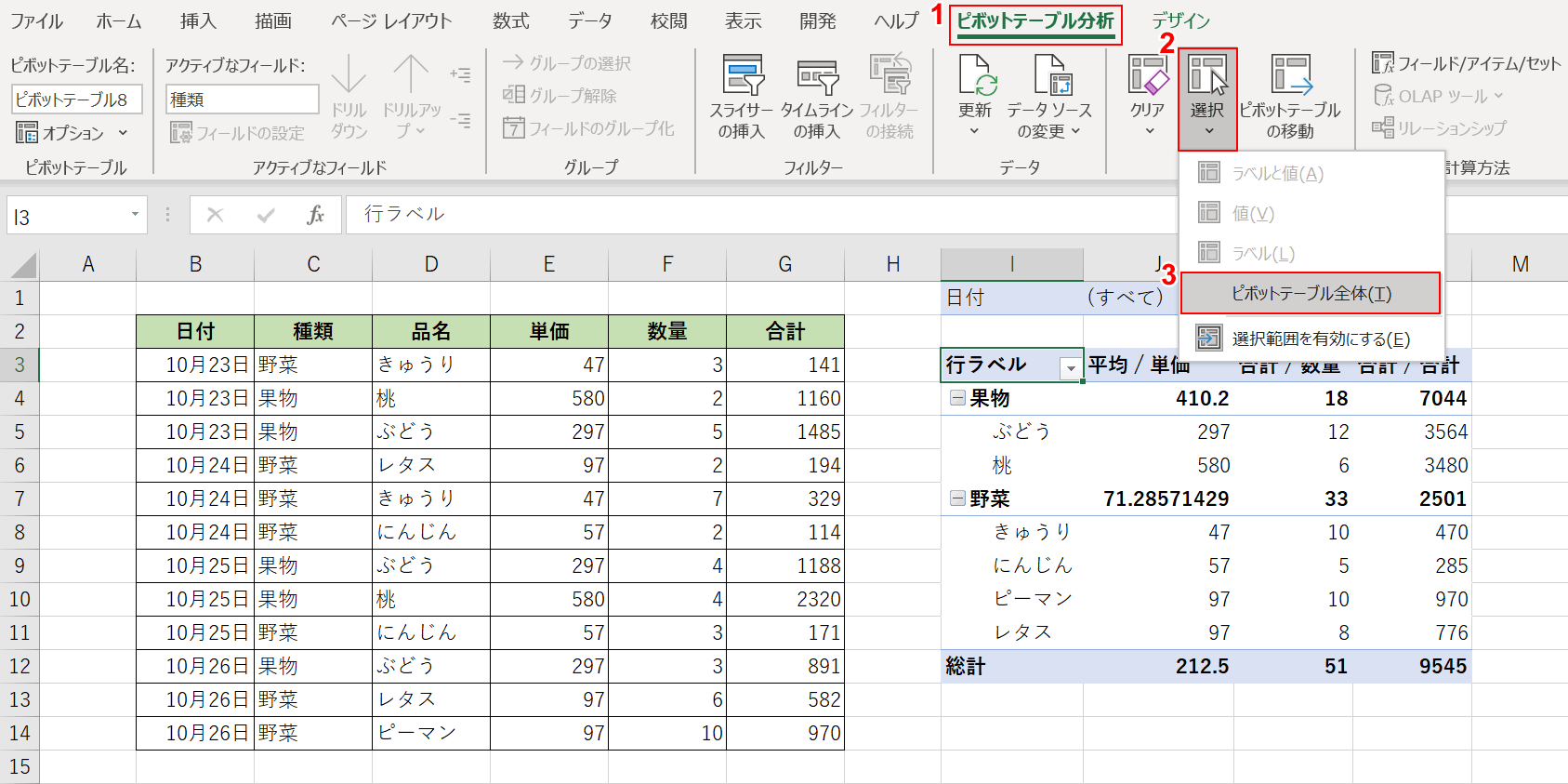Collapse the 野菜 group in pivot table
Image resolution: width=1568 pixels, height=784 pixels.
pos(956,498)
